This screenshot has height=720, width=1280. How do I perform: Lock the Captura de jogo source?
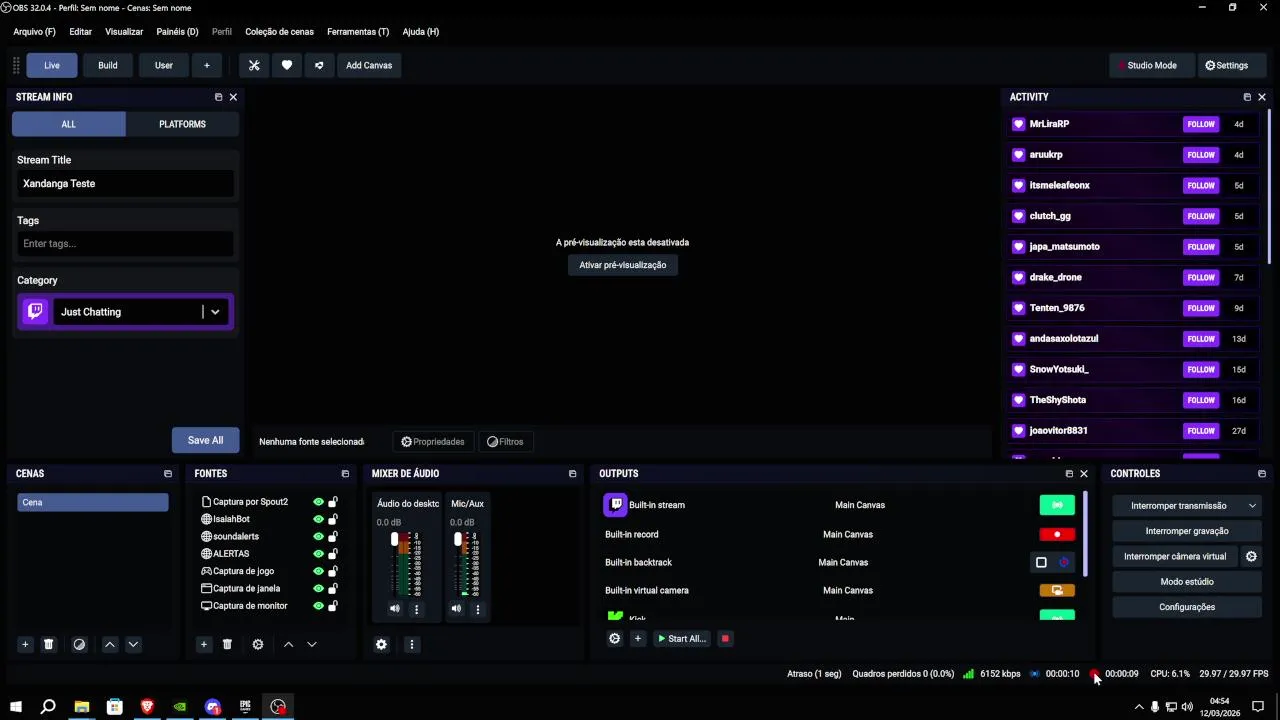click(x=333, y=571)
